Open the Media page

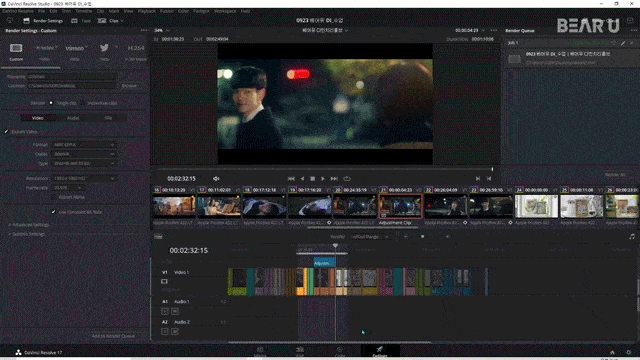tap(260, 351)
